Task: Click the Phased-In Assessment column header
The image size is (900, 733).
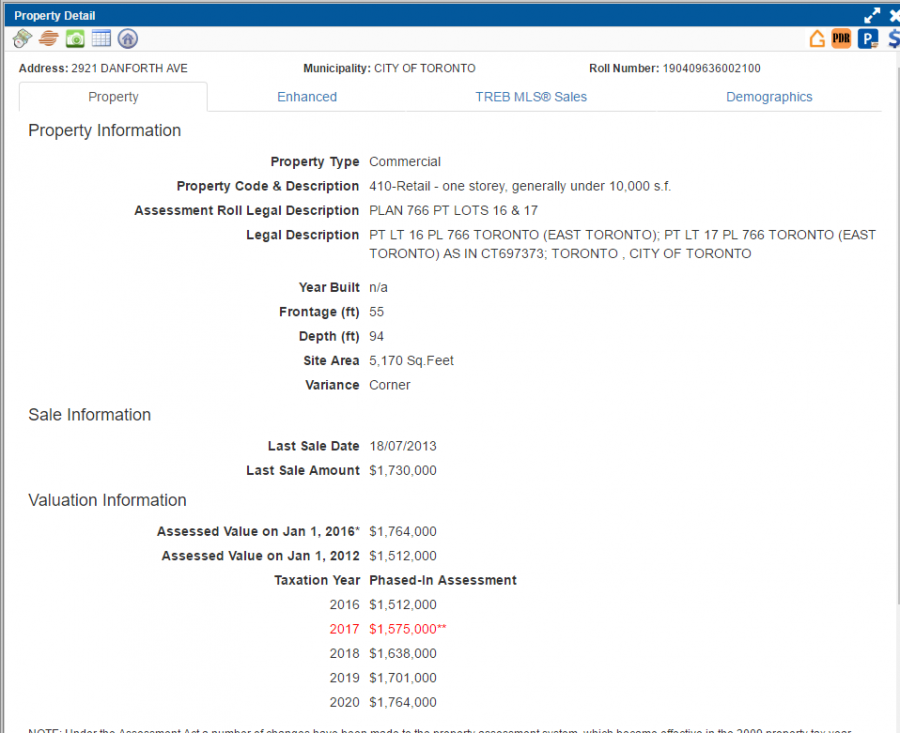Action: click(443, 580)
